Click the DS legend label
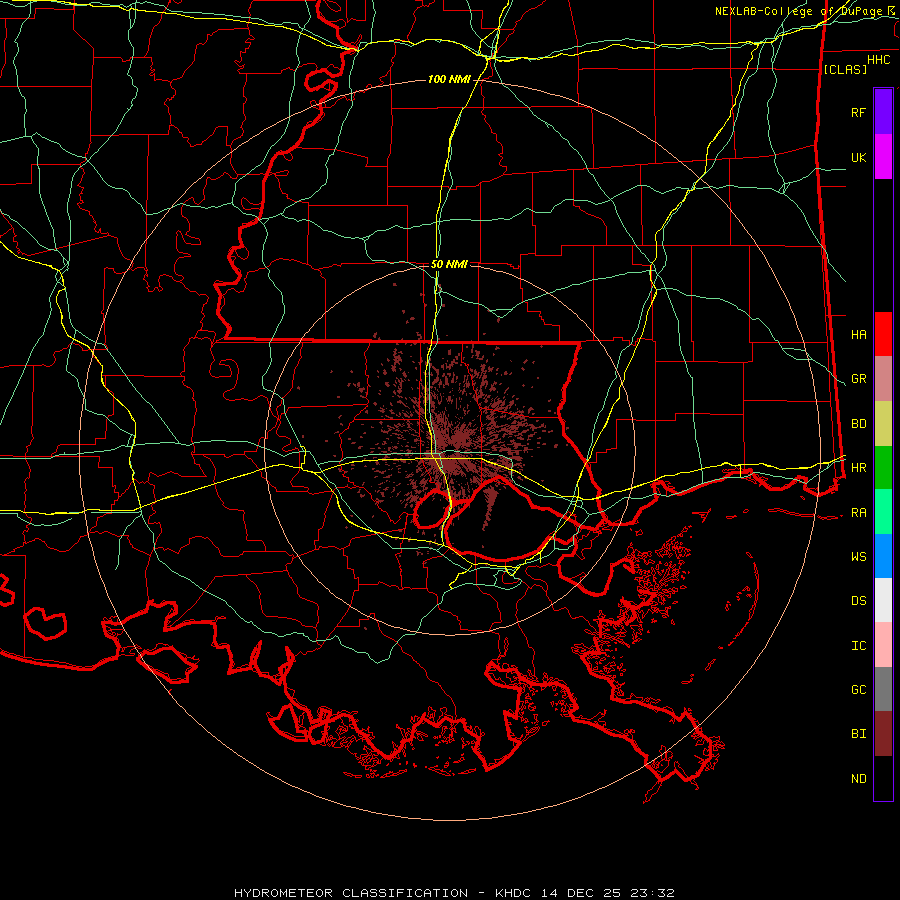 coord(858,601)
